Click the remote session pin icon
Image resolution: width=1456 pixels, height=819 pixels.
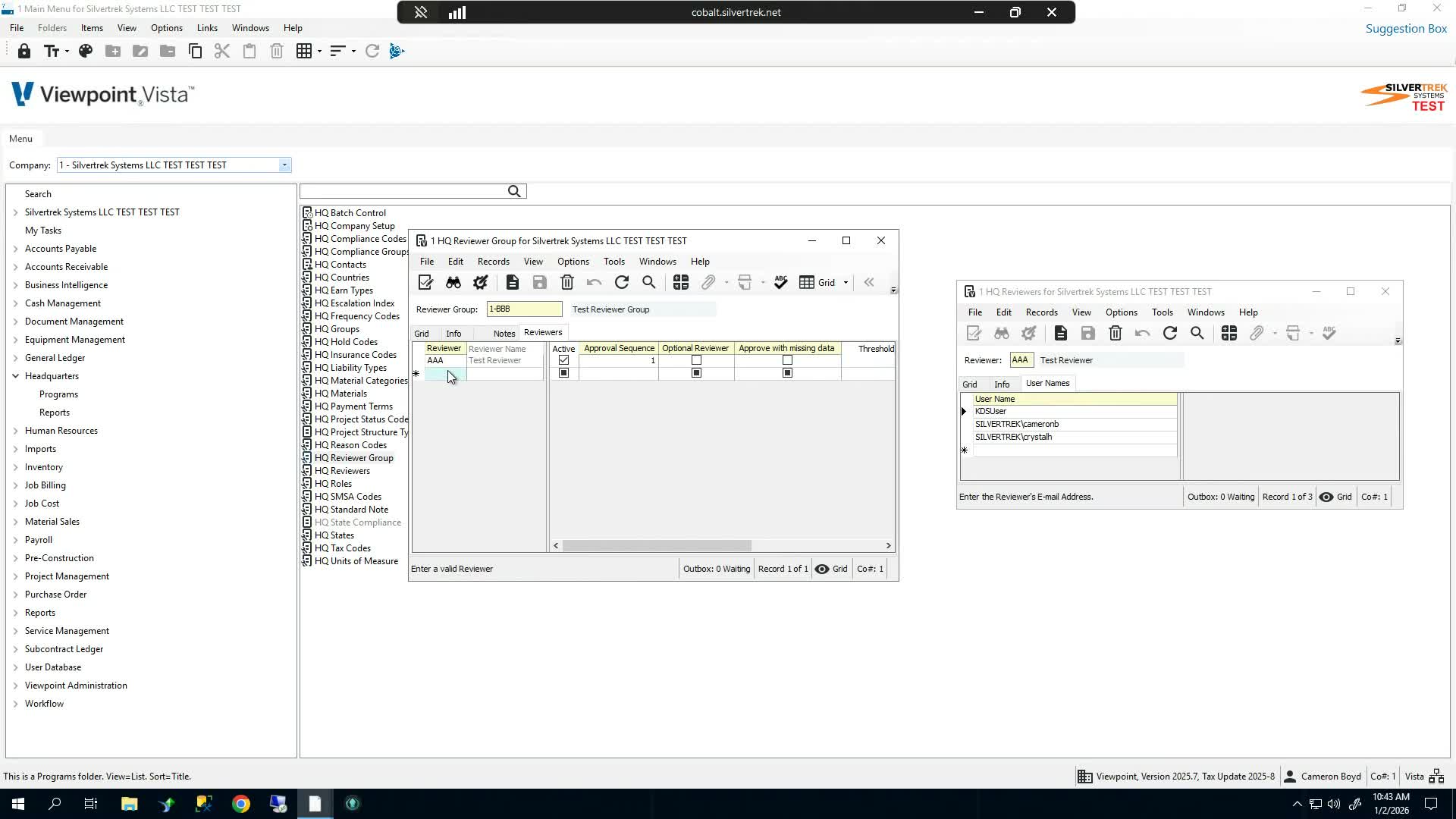(421, 12)
